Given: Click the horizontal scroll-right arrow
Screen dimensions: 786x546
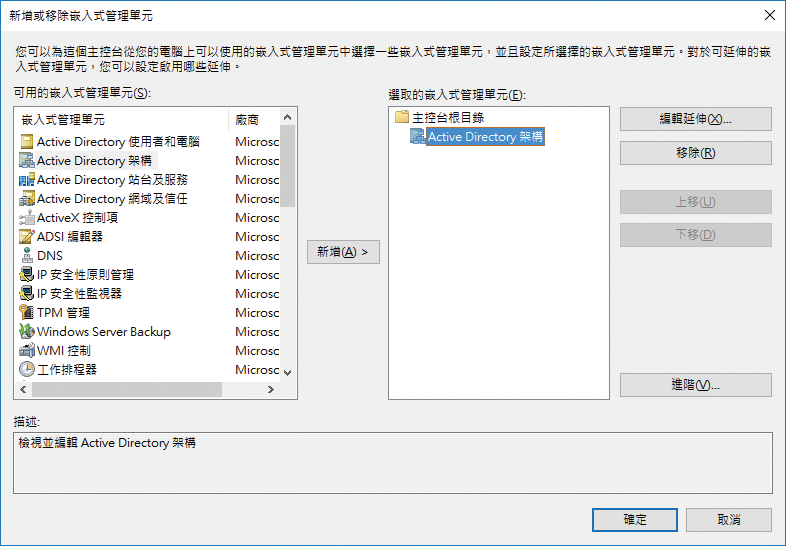Looking at the screenshot, I should click(x=271, y=390).
